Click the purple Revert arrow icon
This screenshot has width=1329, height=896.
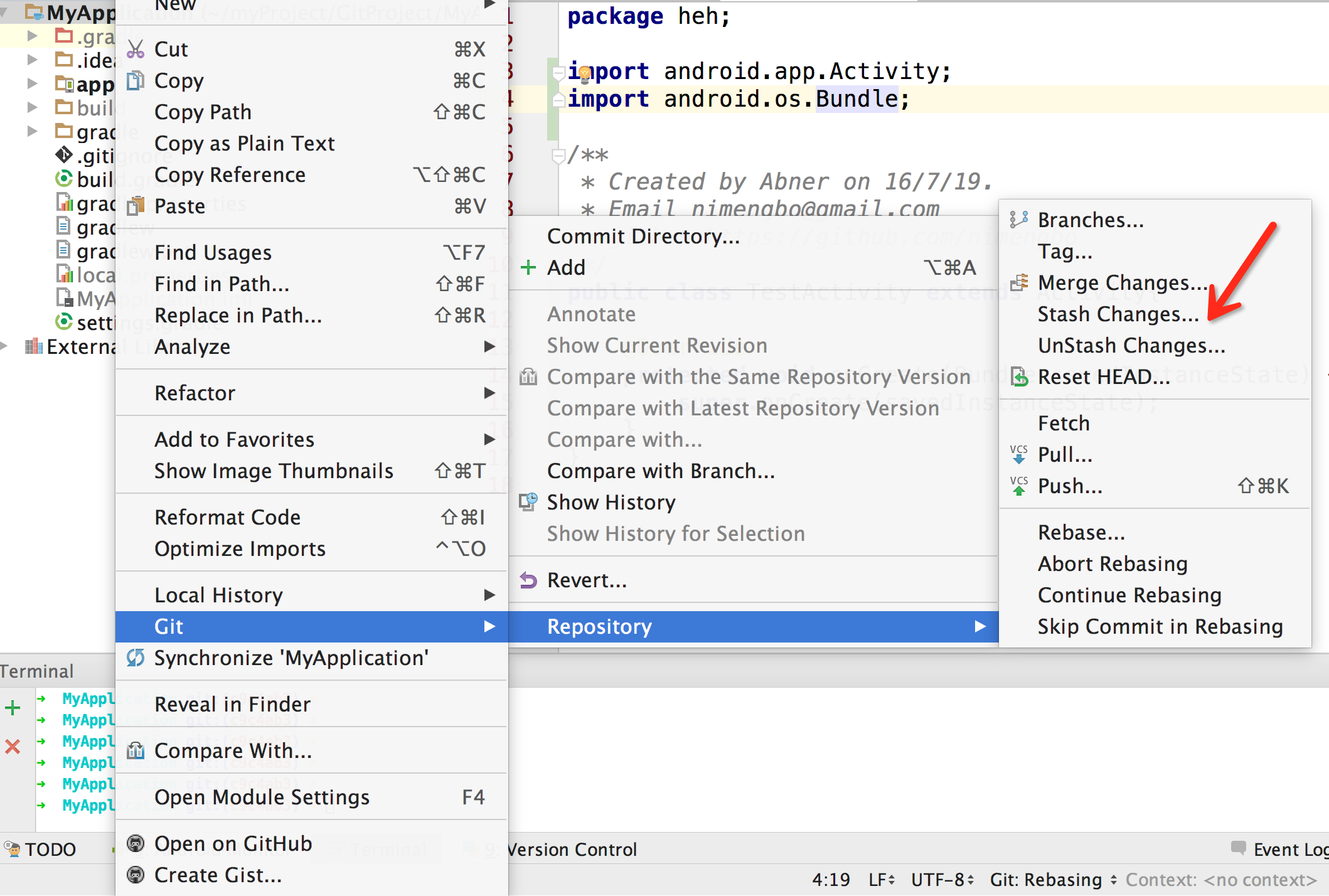[528, 580]
